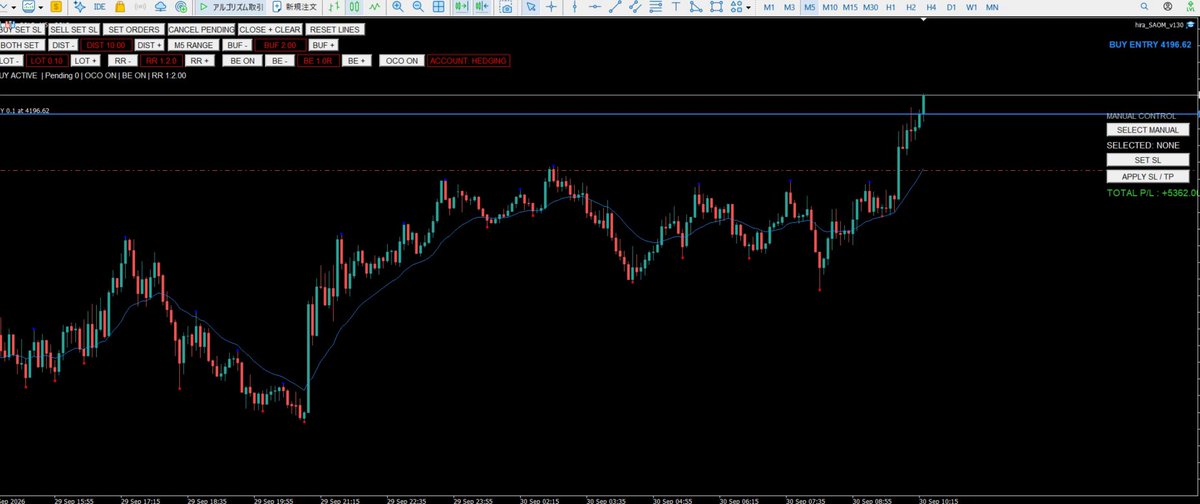Zoom in with magnifier plus icon

[x=398, y=6]
